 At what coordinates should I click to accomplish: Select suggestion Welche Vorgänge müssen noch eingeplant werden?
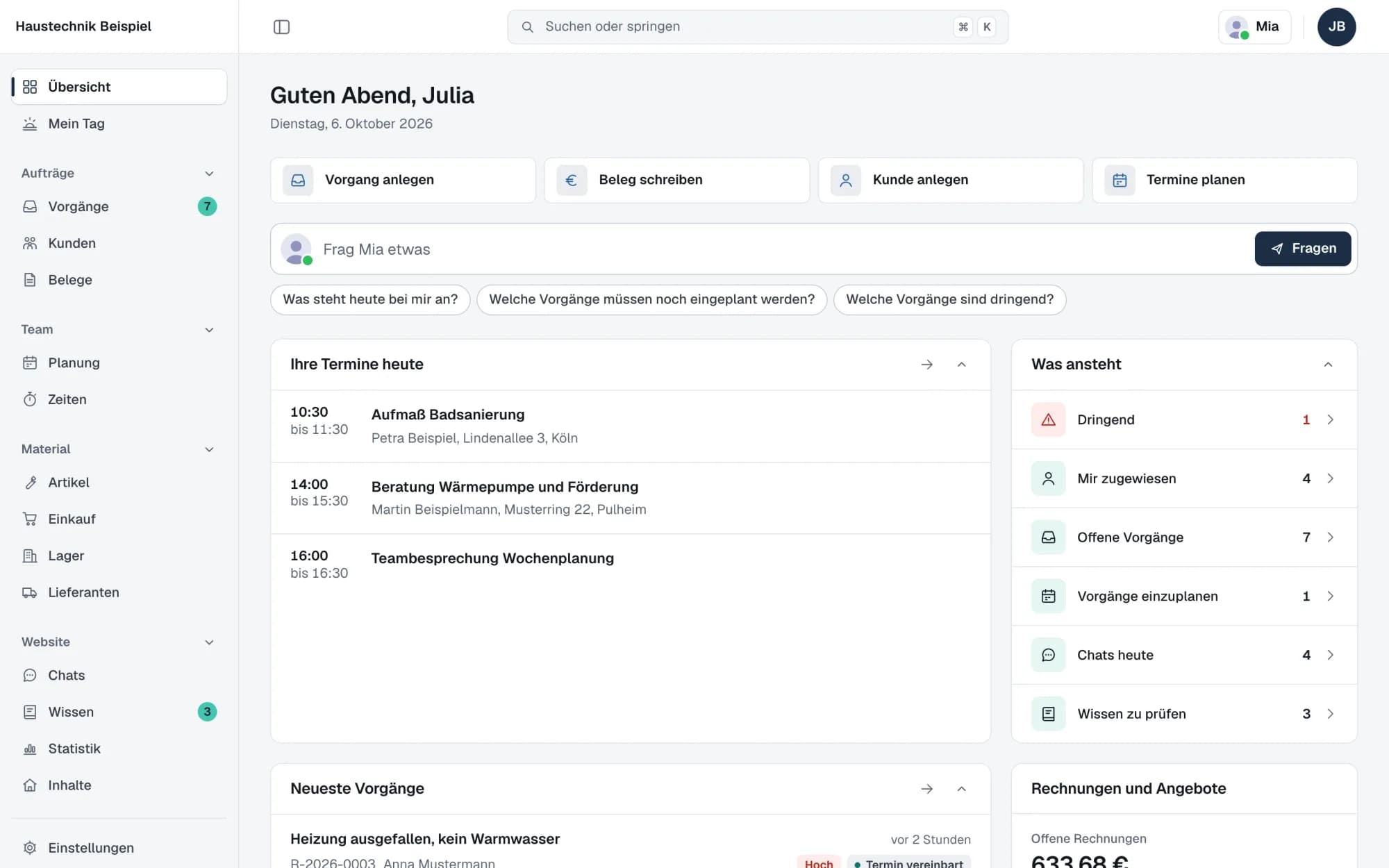651,299
